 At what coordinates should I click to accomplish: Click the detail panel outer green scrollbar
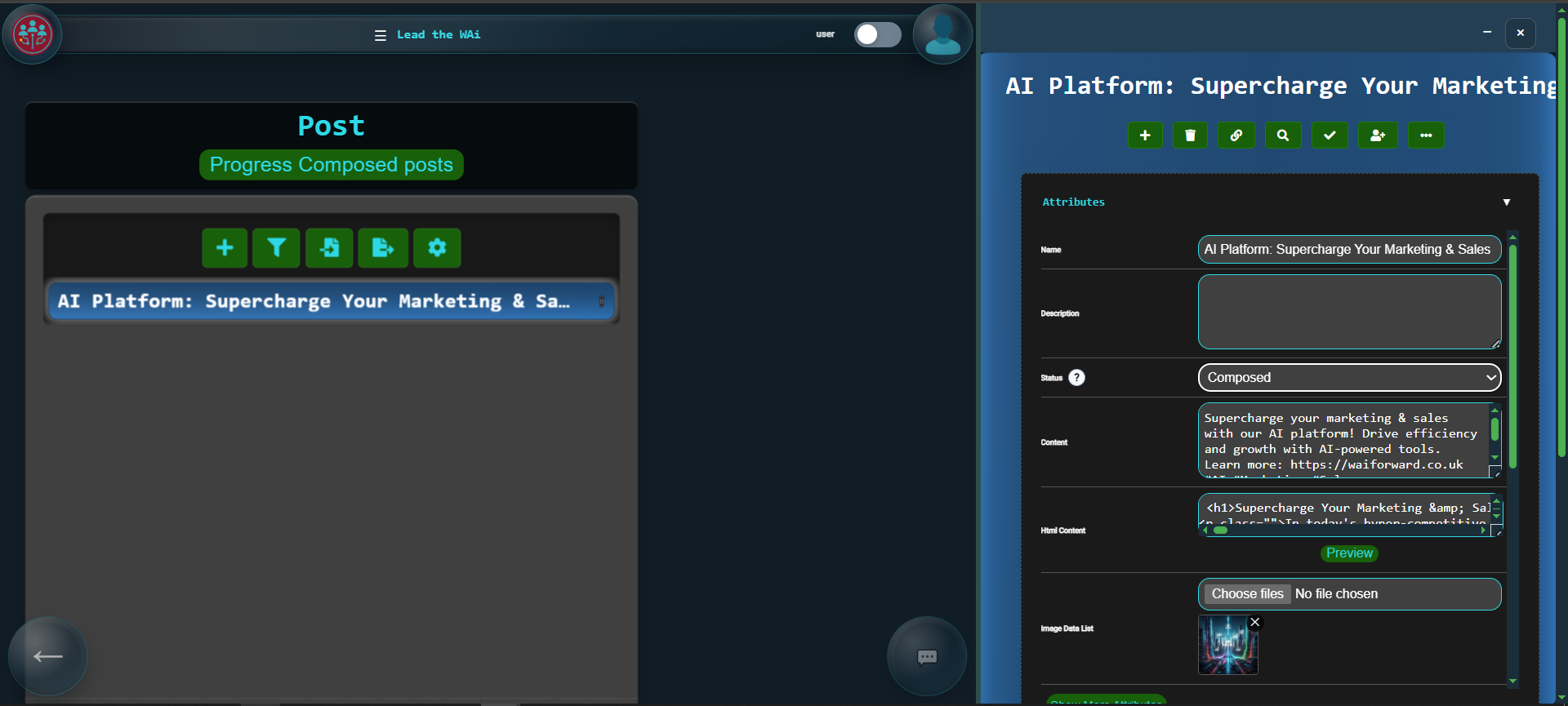tap(1561, 237)
